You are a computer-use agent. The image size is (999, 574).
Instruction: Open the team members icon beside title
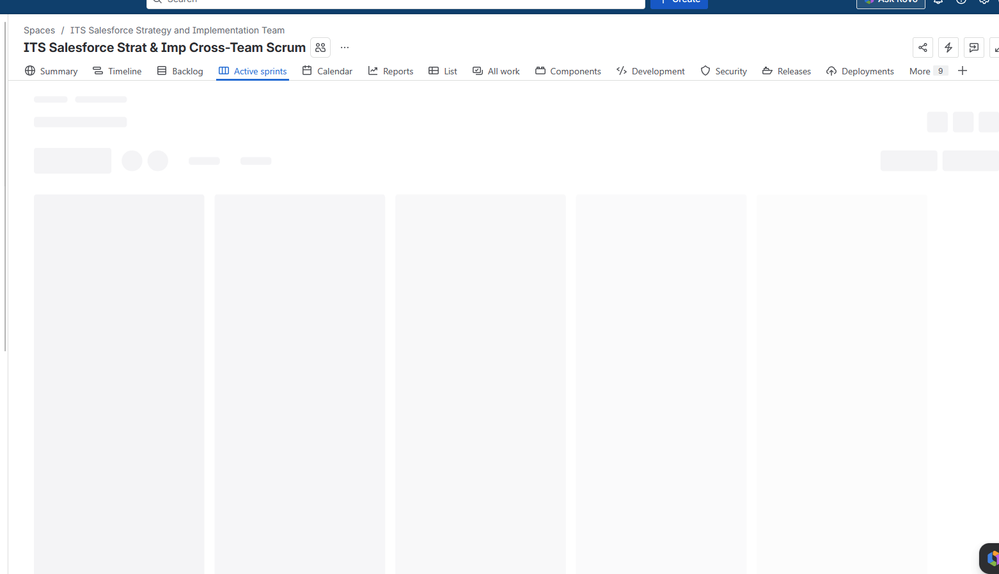pyautogui.click(x=320, y=48)
